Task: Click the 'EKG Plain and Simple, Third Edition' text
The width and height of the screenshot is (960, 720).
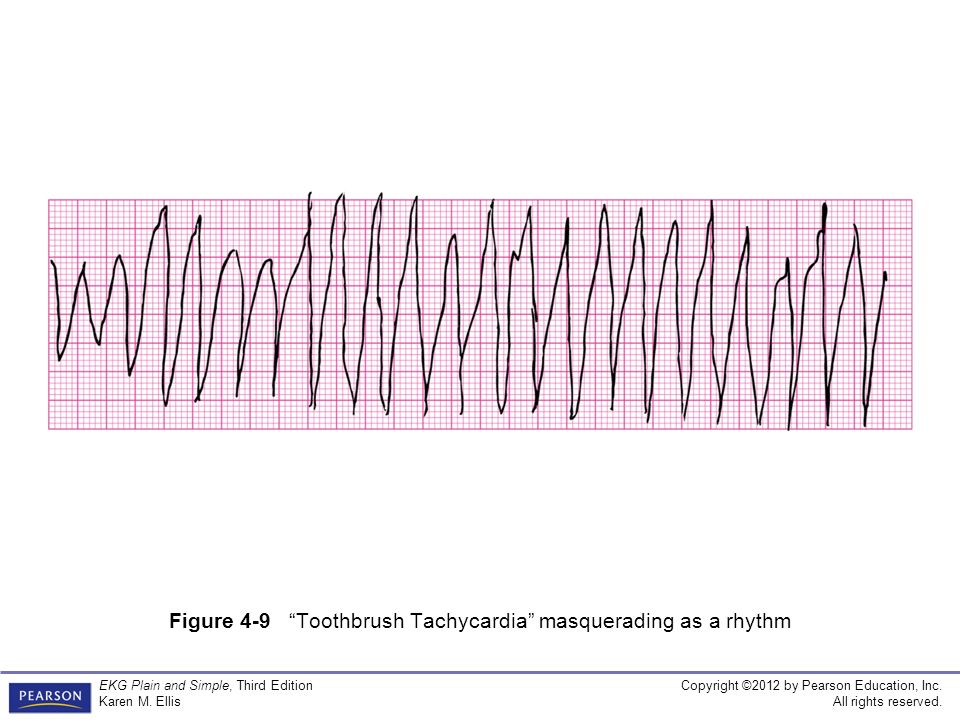Action: coord(206,685)
